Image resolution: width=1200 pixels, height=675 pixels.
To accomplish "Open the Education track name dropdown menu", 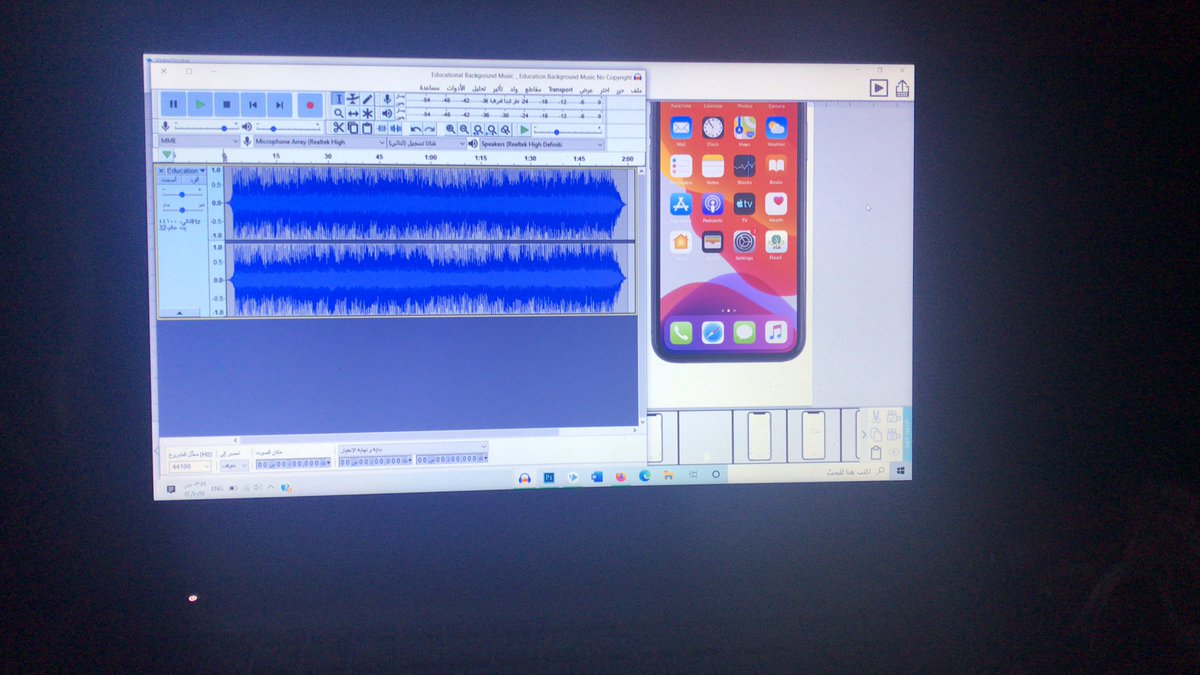I will coord(202,171).
